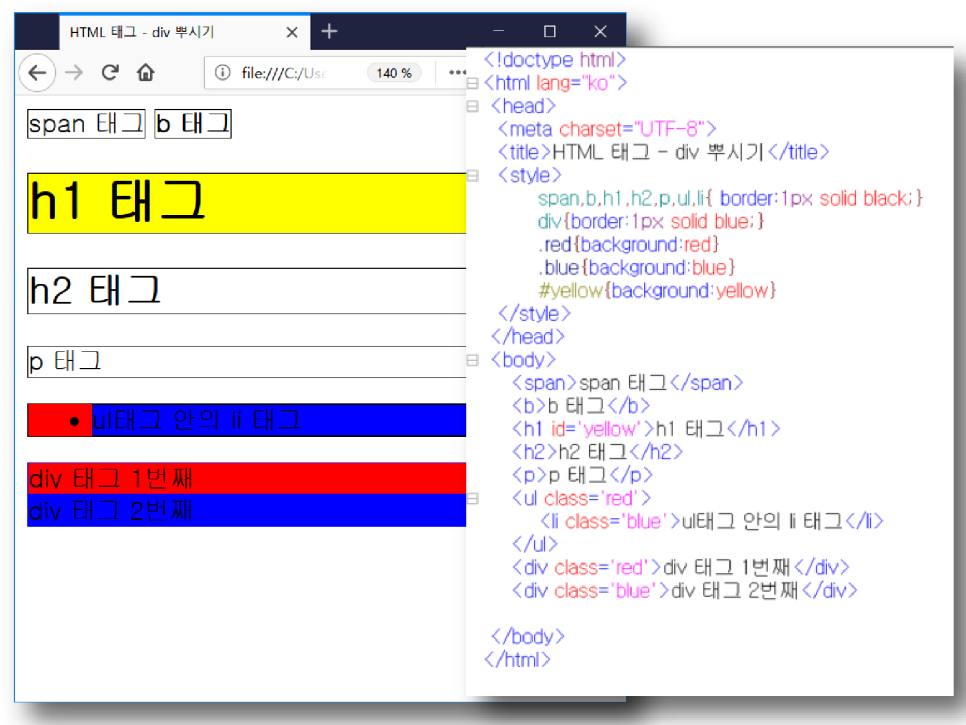Screen dimensions: 966x725
Task: Click the browser forward arrow
Action: [74, 73]
